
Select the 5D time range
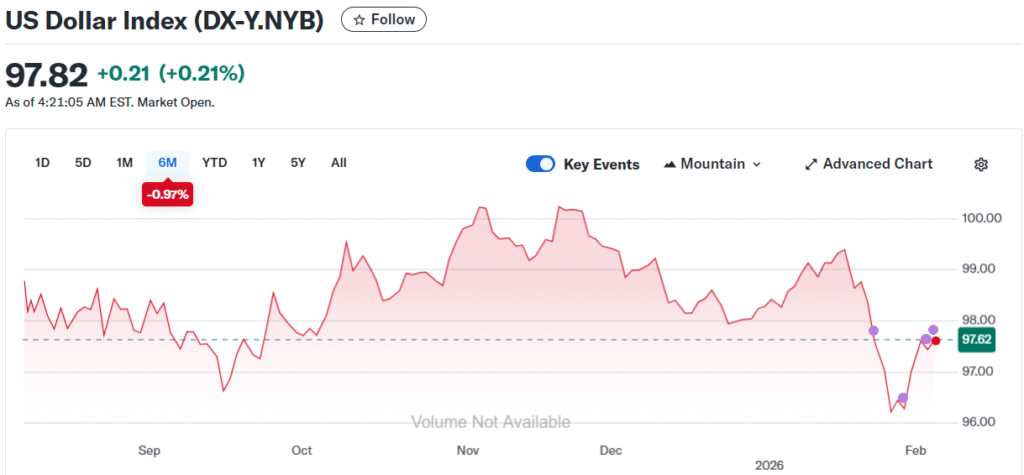click(x=83, y=163)
